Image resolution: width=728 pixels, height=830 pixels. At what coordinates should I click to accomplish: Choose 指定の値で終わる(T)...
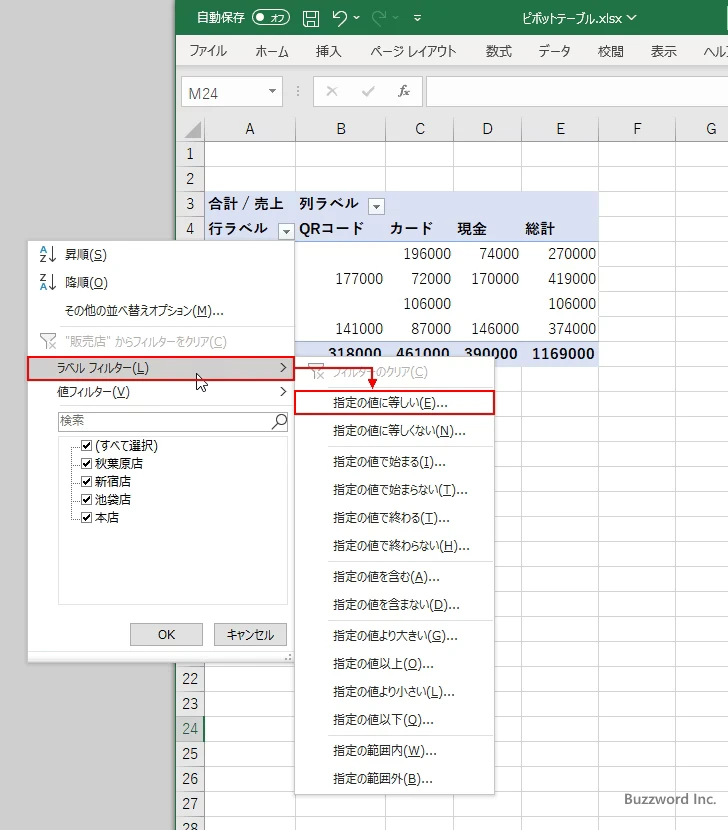click(x=394, y=518)
